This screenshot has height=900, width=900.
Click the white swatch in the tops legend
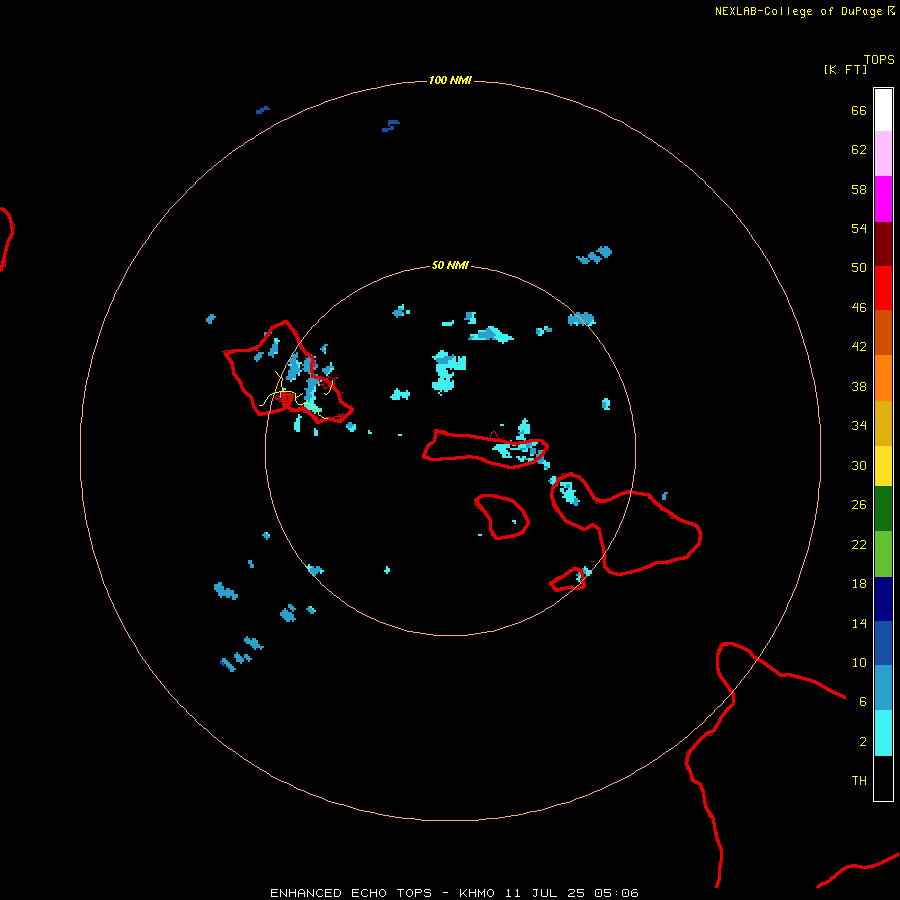(x=883, y=110)
